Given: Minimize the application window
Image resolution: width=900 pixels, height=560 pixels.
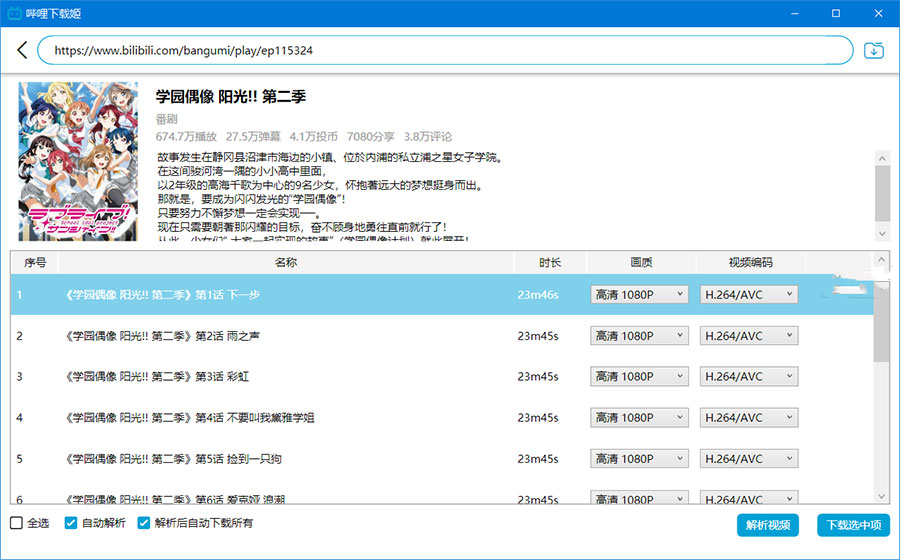Looking at the screenshot, I should pos(792,13).
